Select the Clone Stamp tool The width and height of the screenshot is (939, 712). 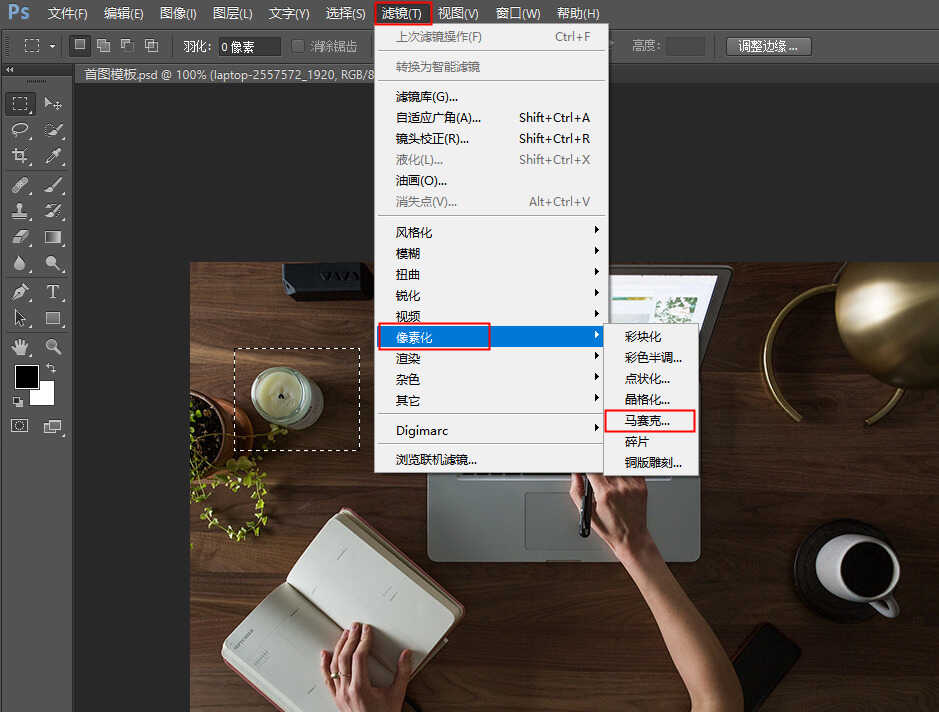20,211
